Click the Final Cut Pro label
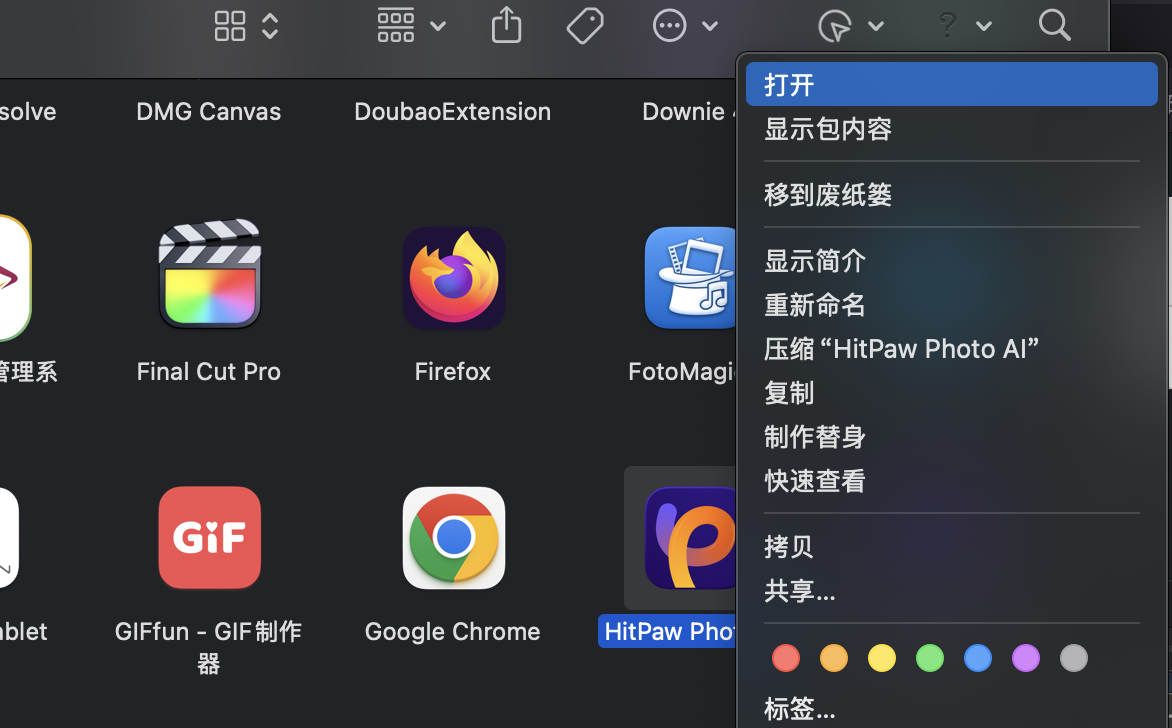The image size is (1172, 728). pyautogui.click(x=209, y=371)
